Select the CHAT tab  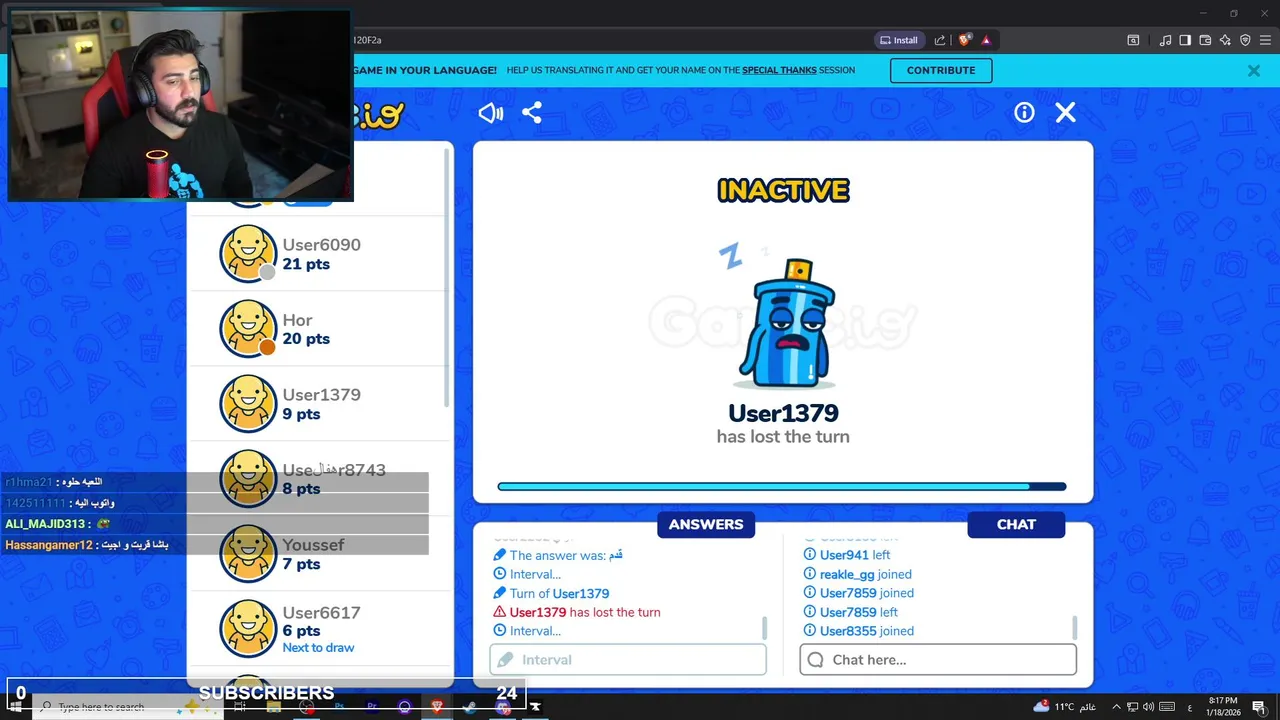point(1016,525)
